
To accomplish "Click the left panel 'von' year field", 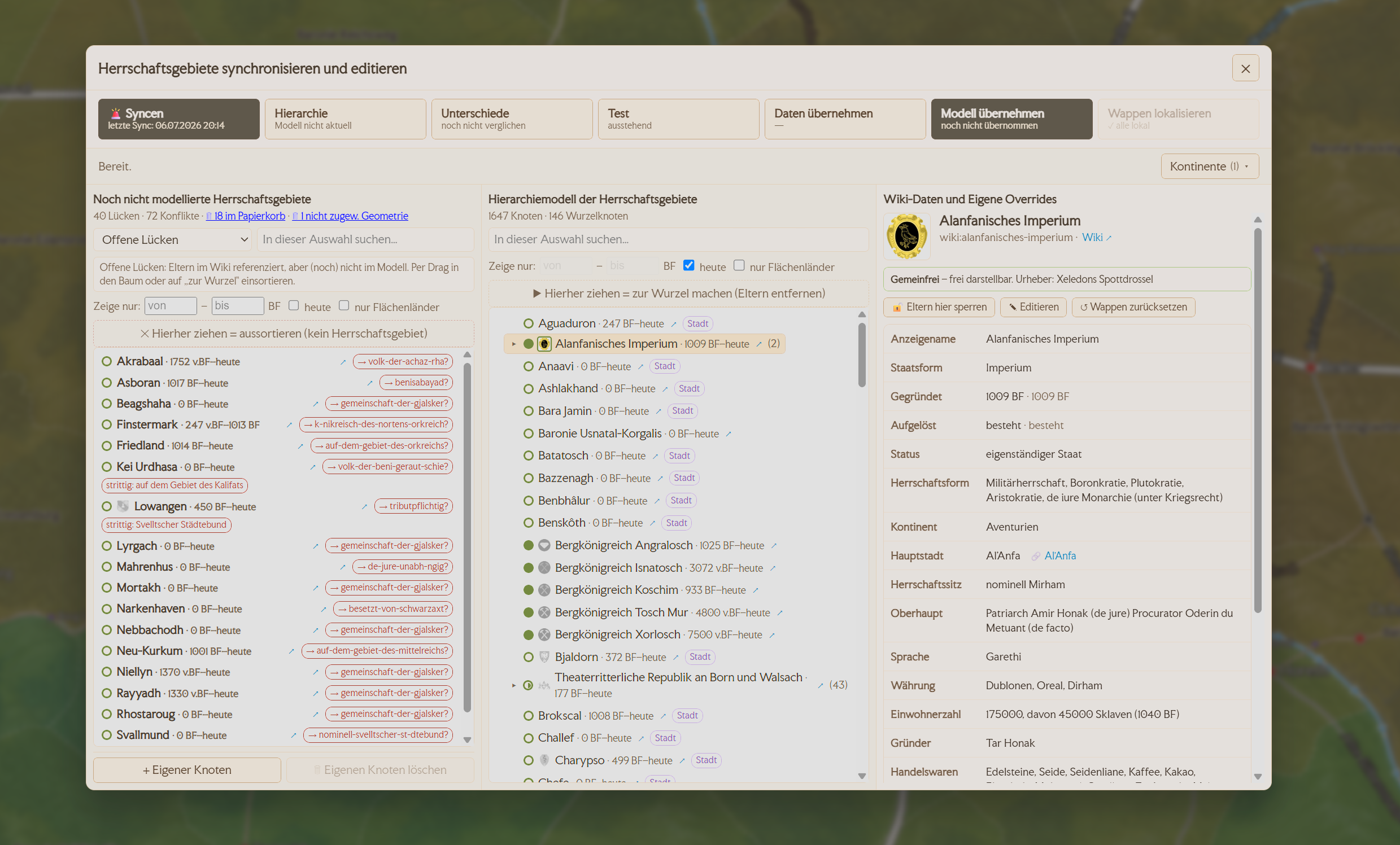I will coord(171,306).
